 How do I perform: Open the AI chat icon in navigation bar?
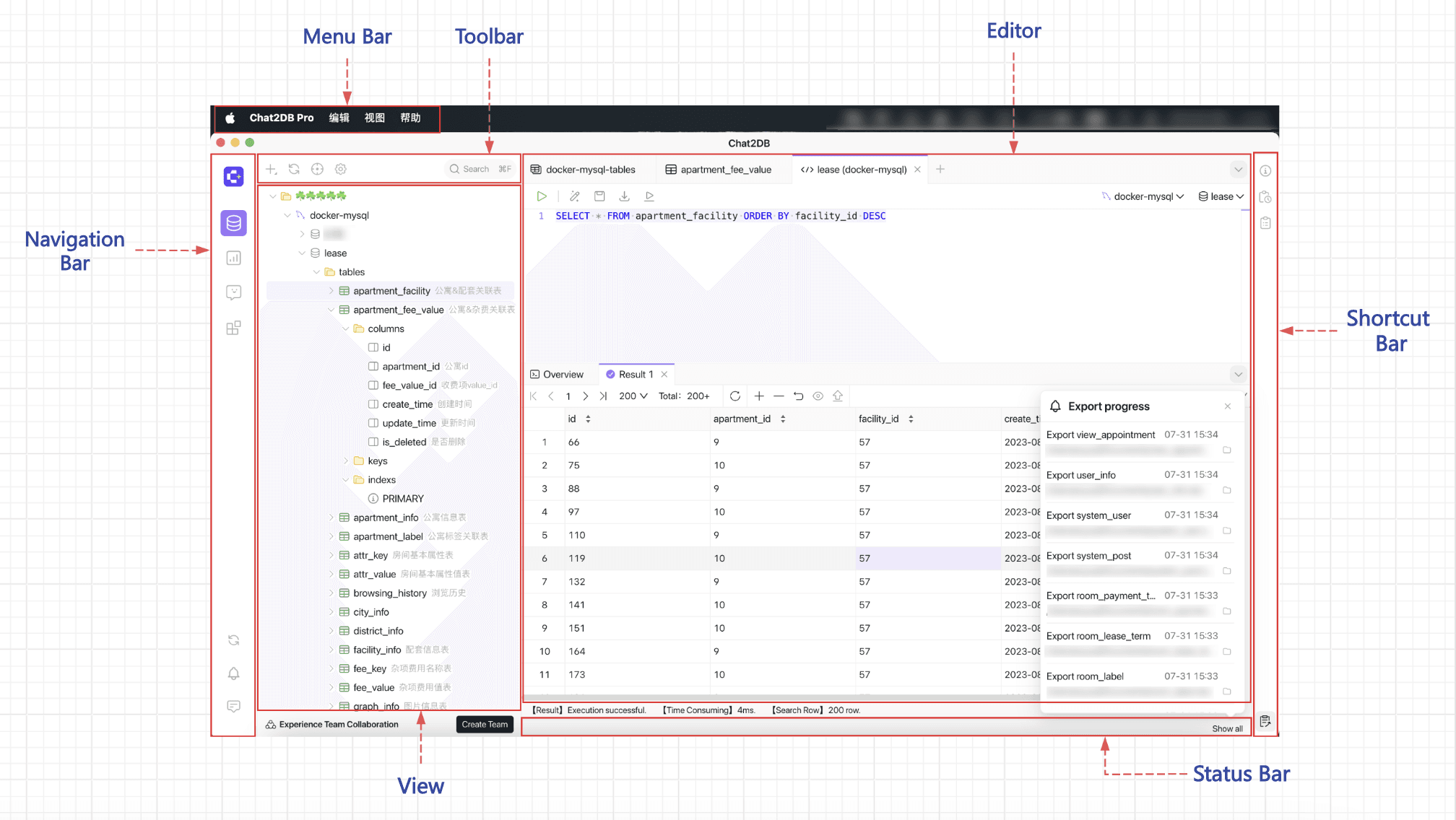[x=233, y=292]
